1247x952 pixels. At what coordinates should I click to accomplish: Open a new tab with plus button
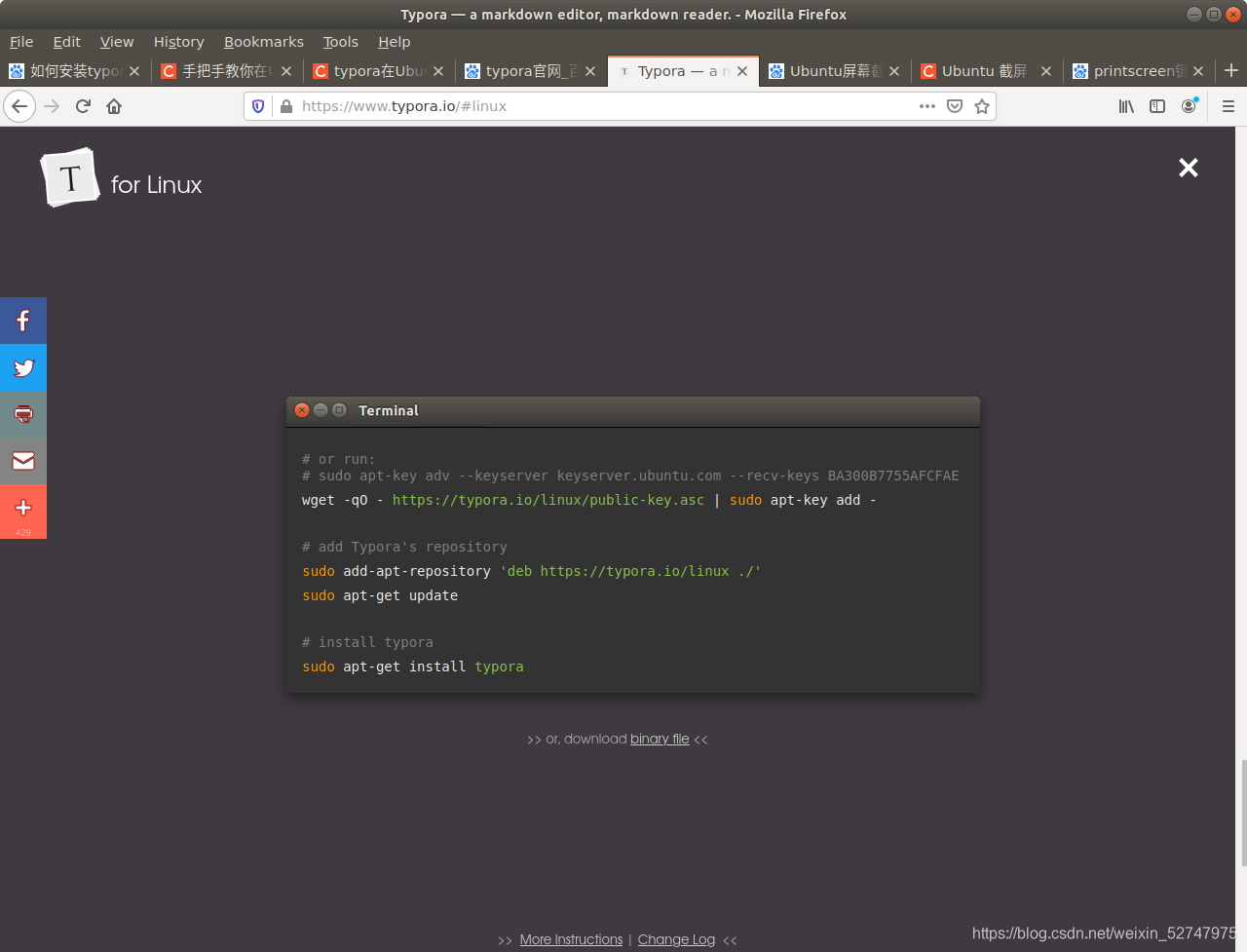[1231, 70]
